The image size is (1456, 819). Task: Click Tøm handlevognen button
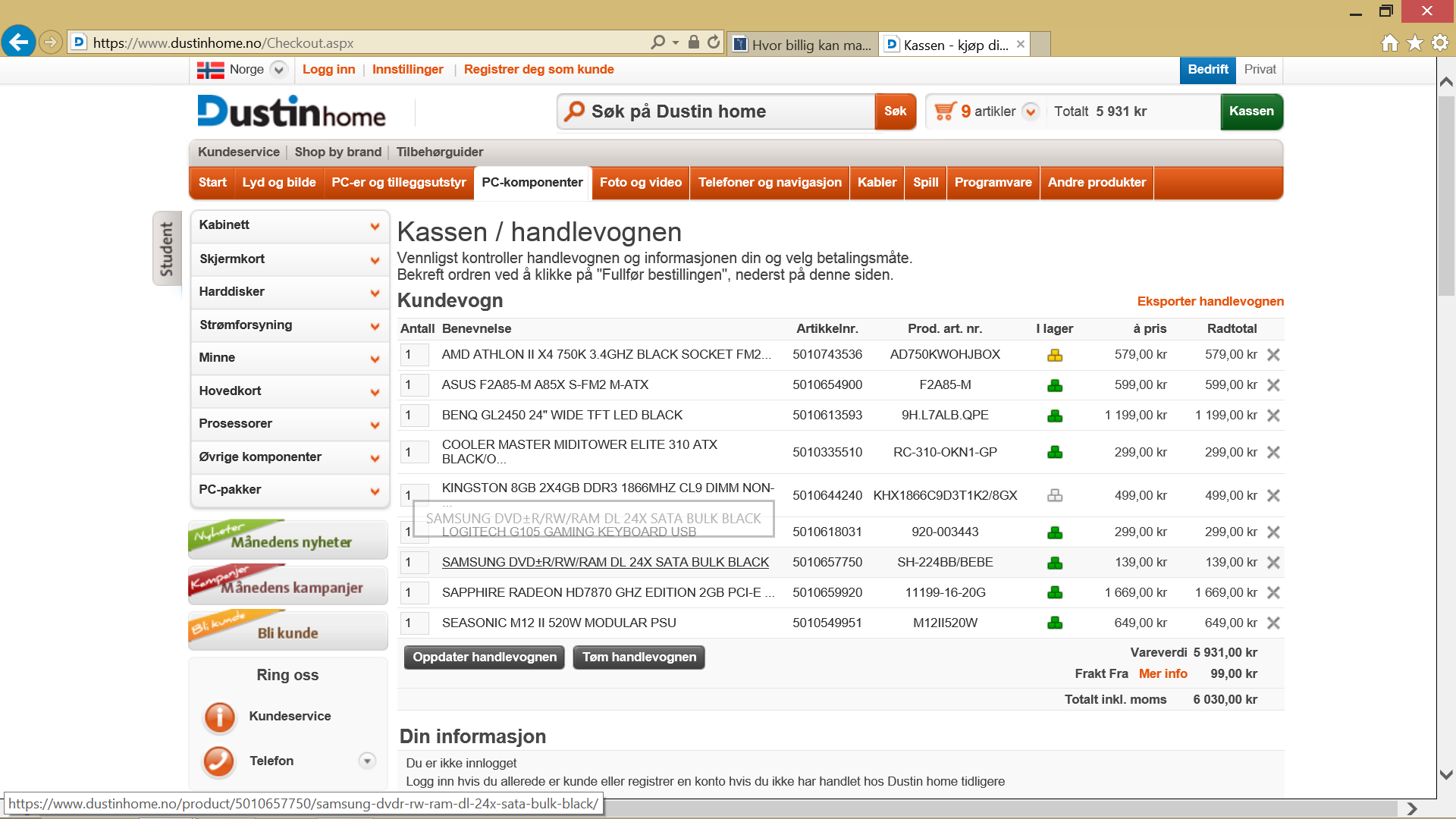click(x=639, y=657)
